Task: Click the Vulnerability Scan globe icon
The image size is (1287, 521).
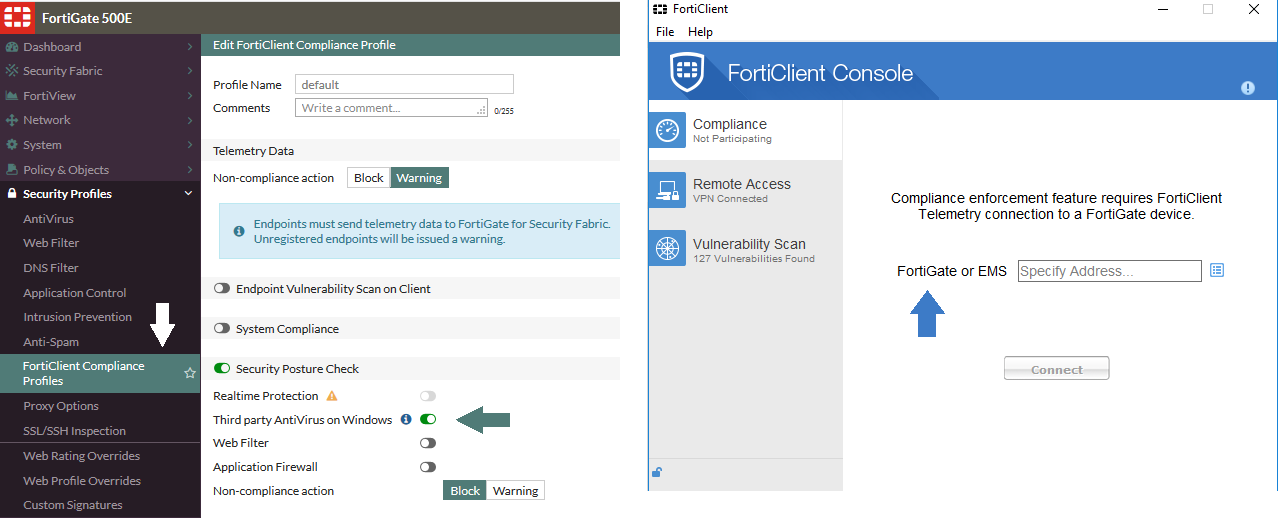Action: click(x=667, y=249)
